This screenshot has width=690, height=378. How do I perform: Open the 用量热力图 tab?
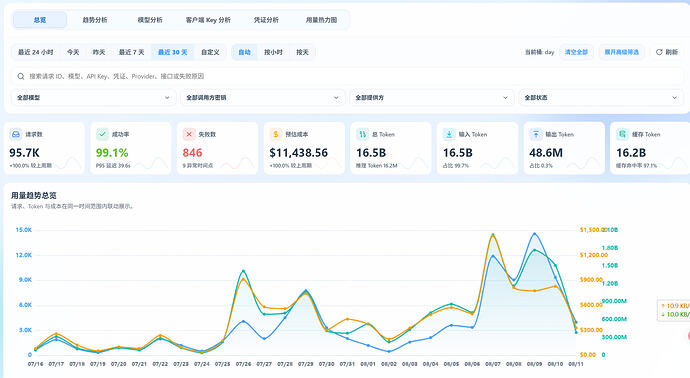pyautogui.click(x=321, y=20)
